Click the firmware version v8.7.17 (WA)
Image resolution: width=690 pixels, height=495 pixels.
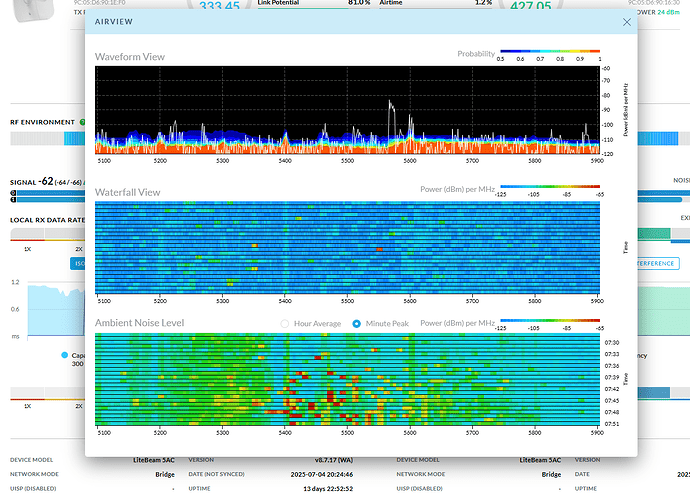tap(334, 460)
